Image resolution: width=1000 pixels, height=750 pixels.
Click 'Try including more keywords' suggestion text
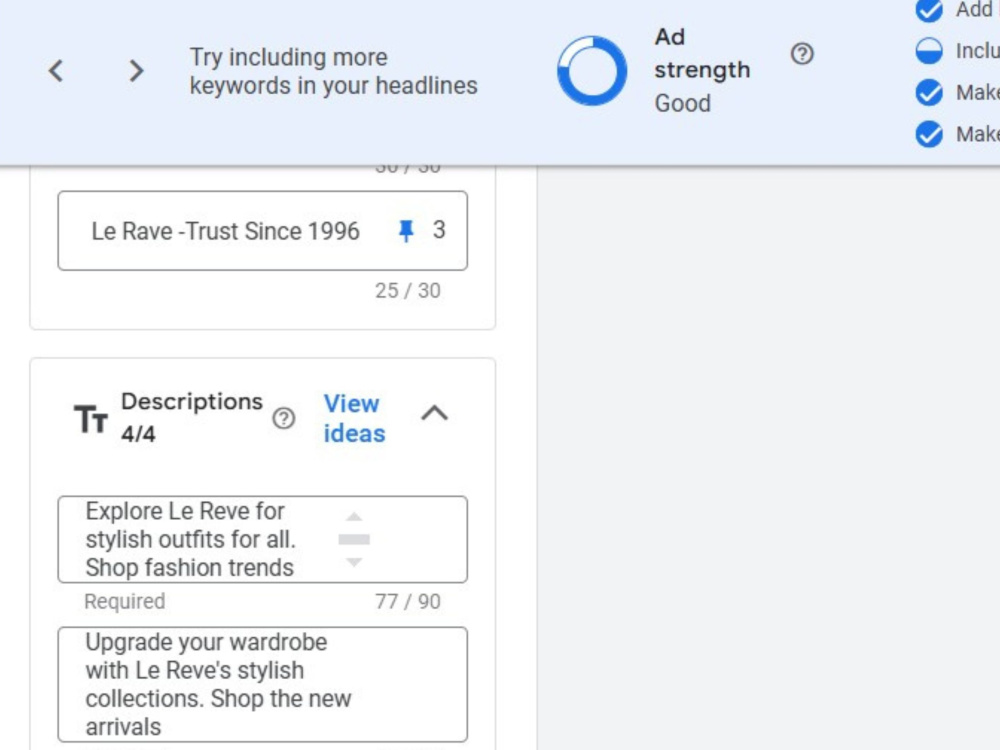pyautogui.click(x=333, y=71)
